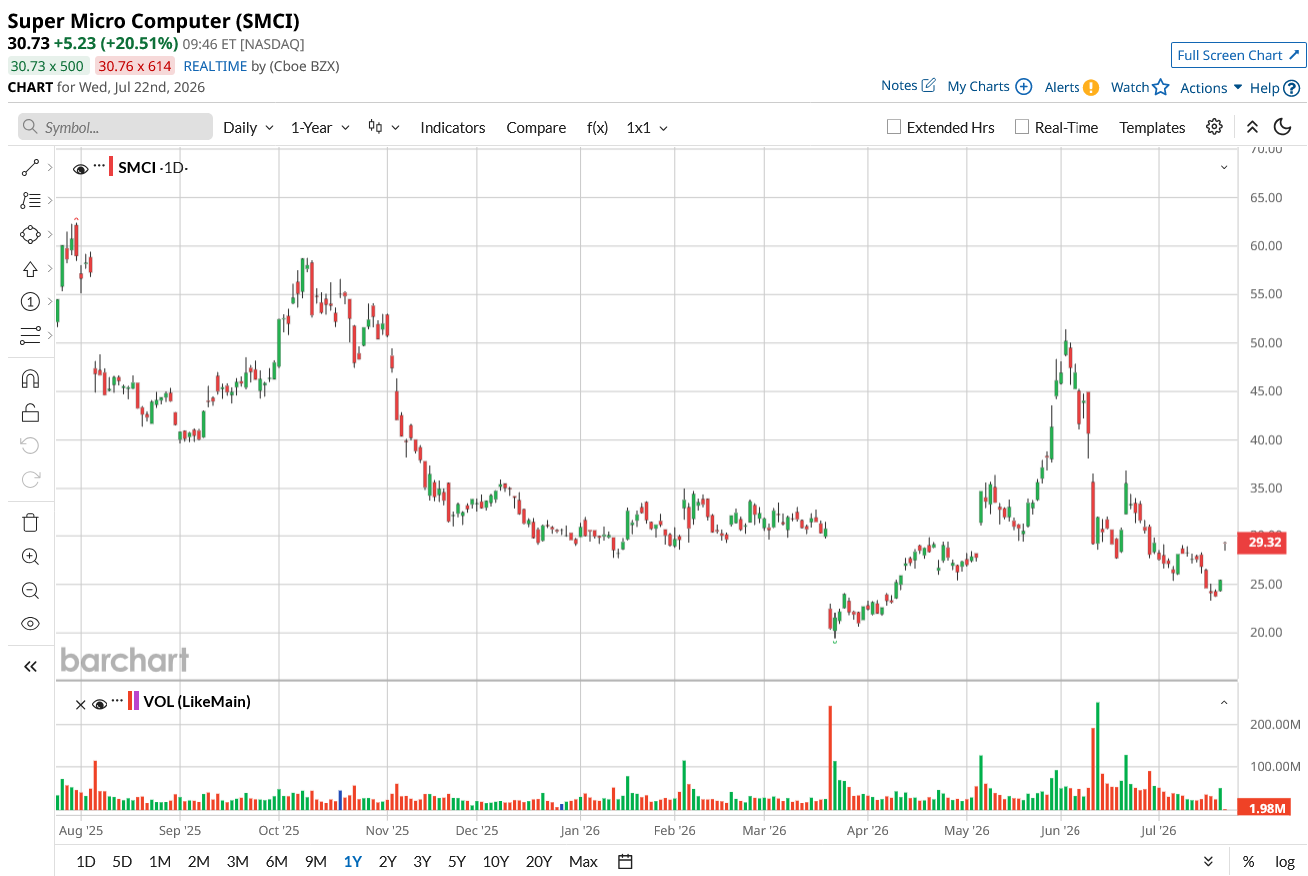This screenshot has height=876, width=1308.
Task: Open the 1x1 grid layout dropdown
Action: coord(647,127)
